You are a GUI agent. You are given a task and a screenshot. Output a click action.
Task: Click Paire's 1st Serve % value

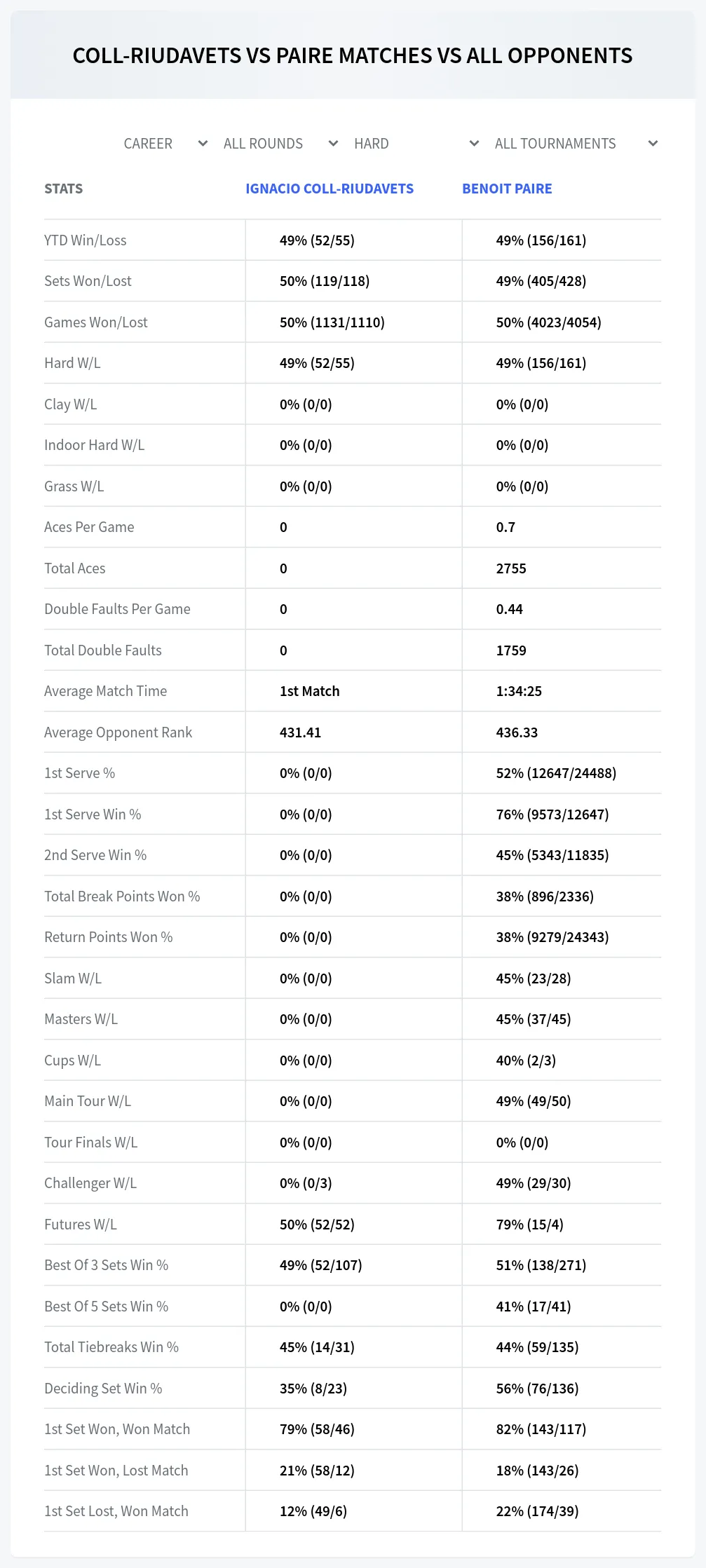click(556, 773)
